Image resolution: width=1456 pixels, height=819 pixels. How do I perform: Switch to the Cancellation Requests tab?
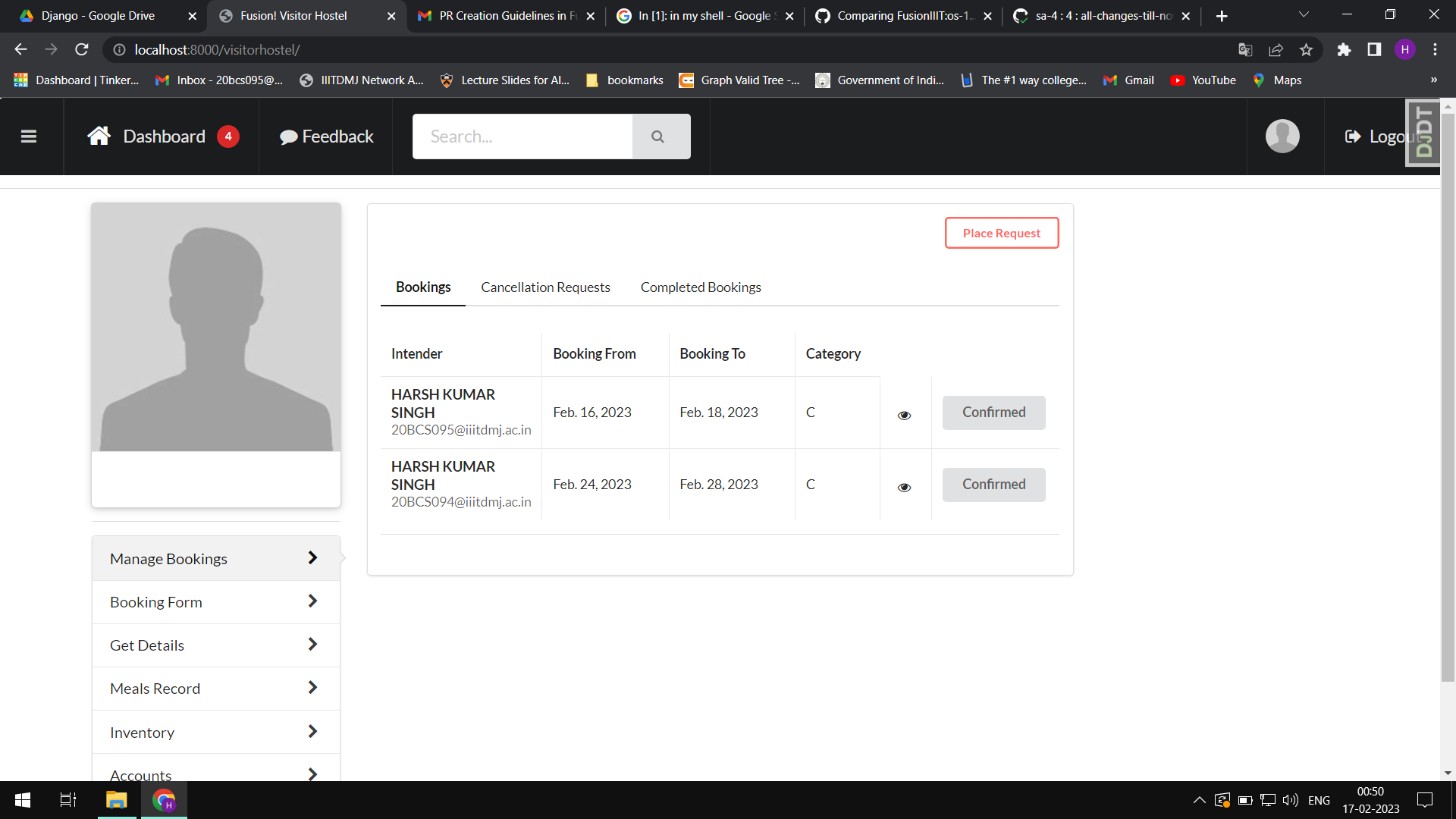coord(545,287)
